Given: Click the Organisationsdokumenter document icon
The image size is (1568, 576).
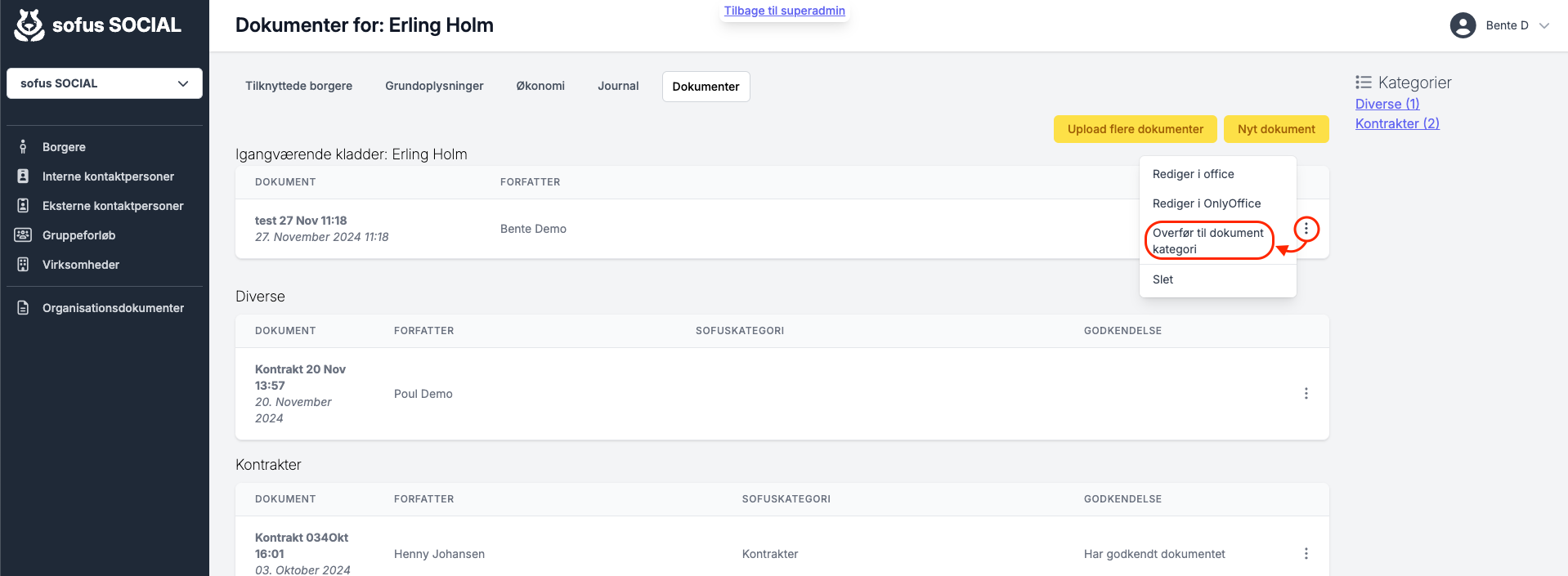Looking at the screenshot, I should [23, 308].
